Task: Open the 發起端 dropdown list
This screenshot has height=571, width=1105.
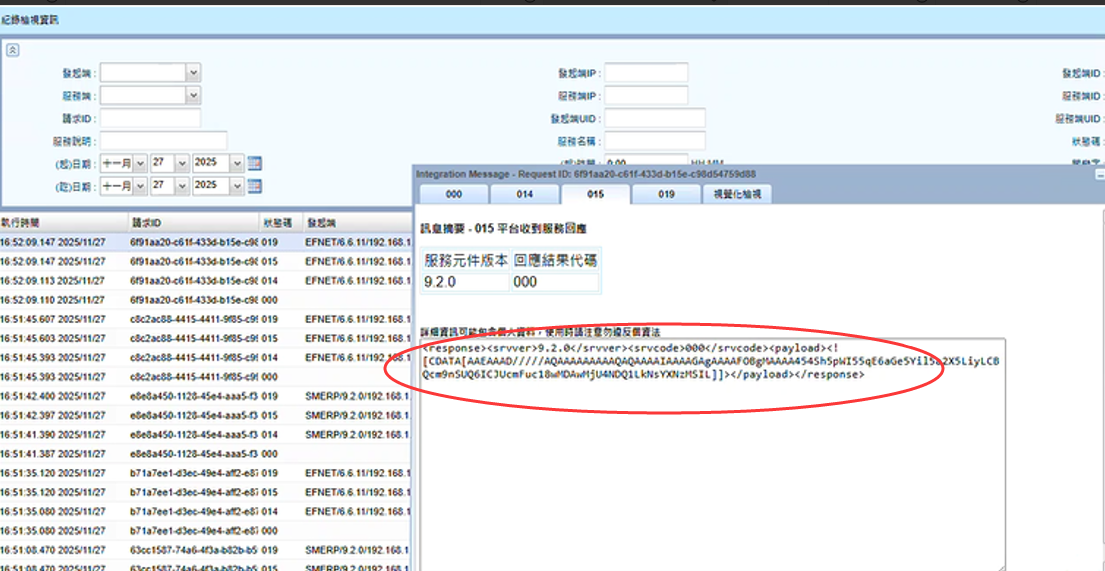Action: click(193, 72)
